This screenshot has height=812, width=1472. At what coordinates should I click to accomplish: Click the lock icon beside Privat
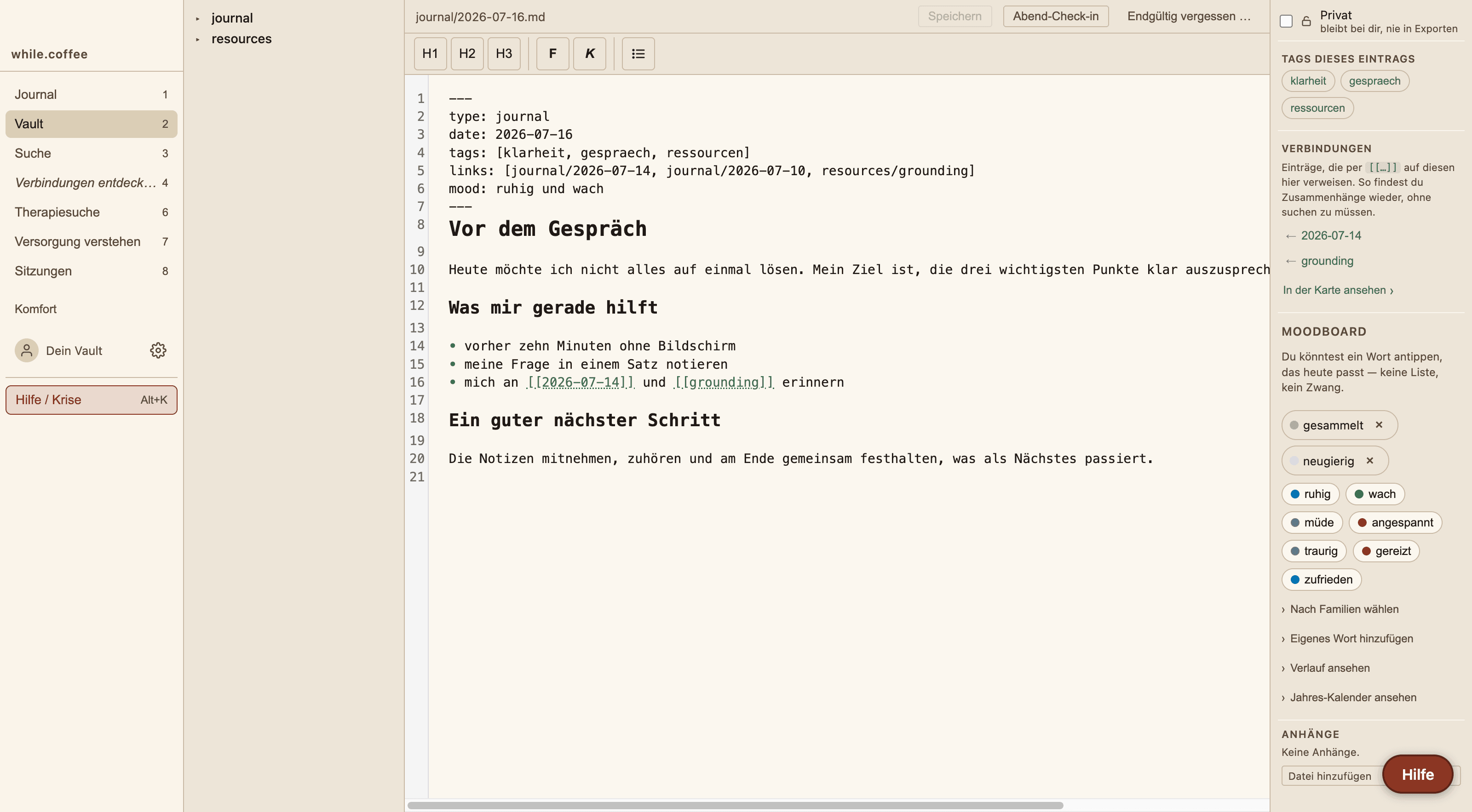[1306, 21]
